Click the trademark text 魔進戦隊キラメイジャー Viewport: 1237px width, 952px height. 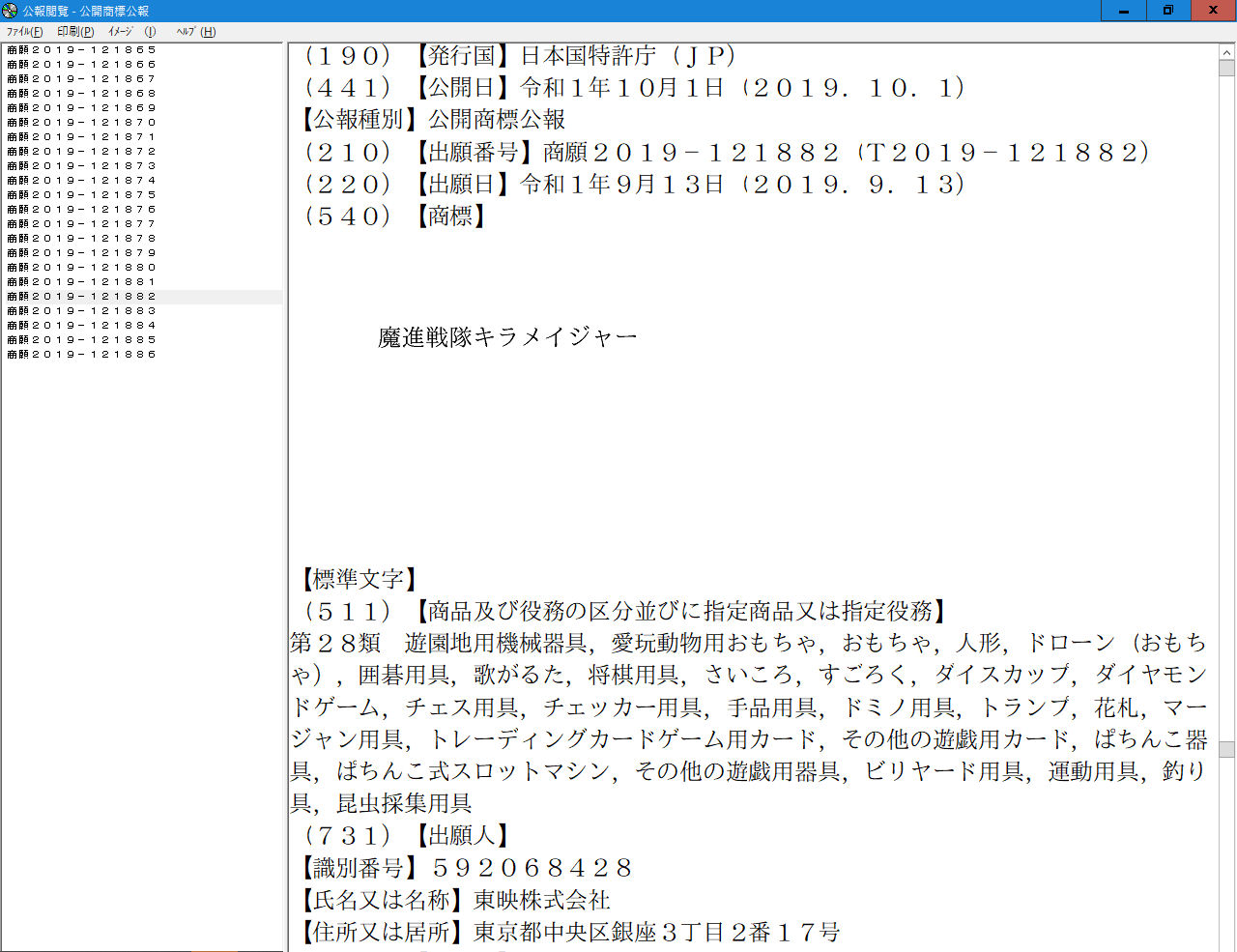tap(507, 336)
